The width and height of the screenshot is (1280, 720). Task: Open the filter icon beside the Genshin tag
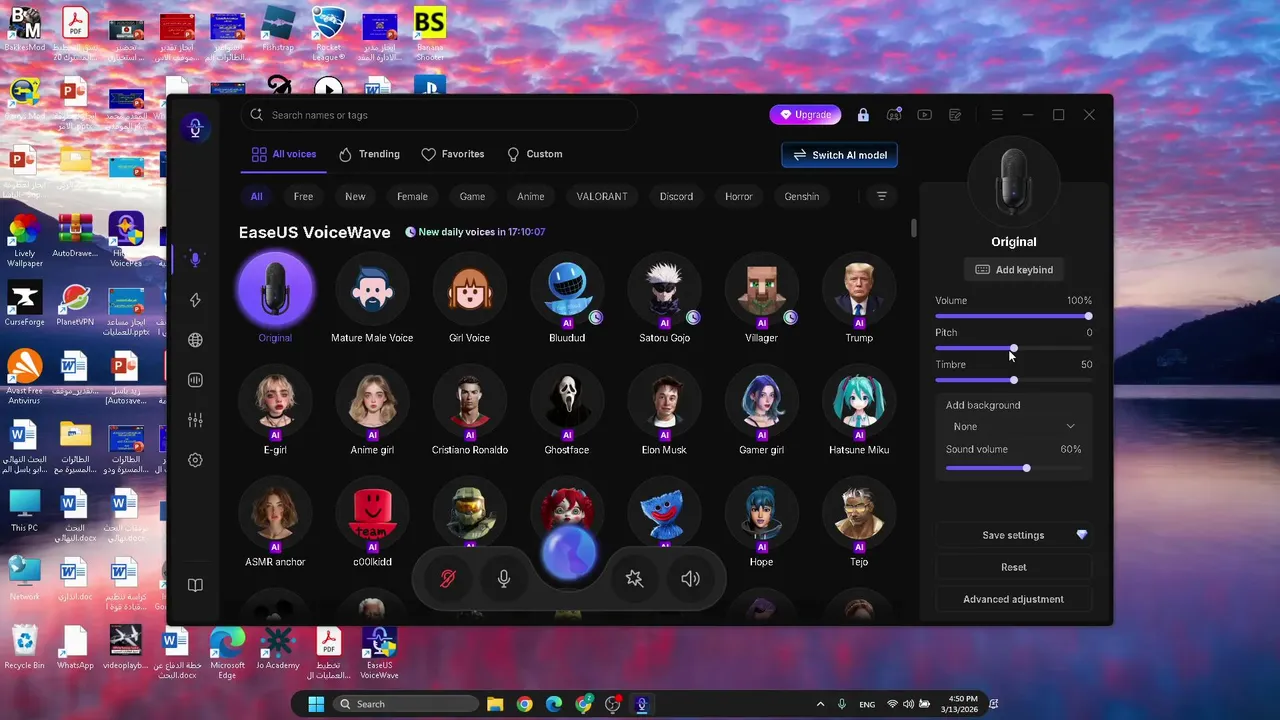pos(882,197)
